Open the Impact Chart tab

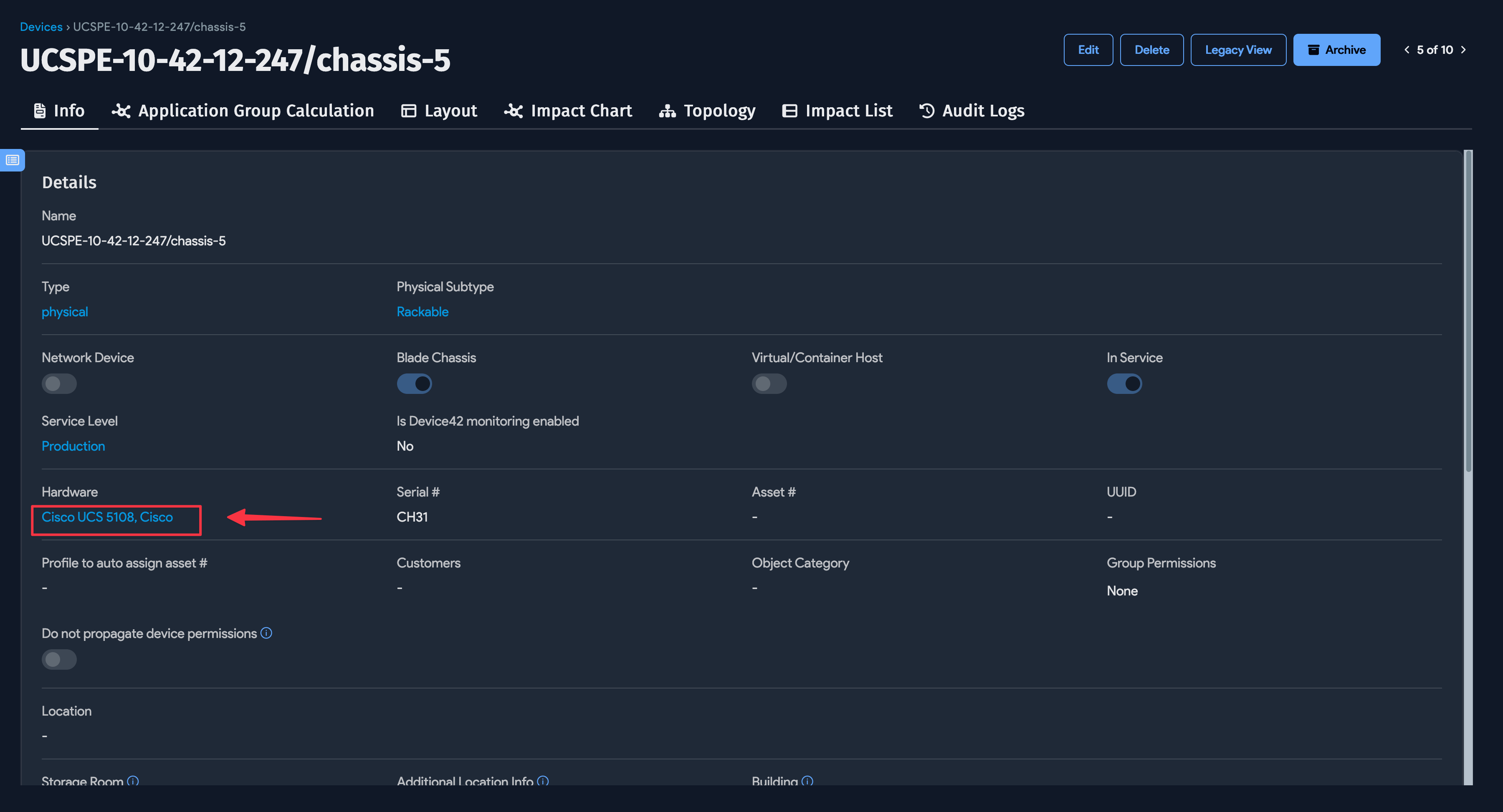tap(568, 111)
